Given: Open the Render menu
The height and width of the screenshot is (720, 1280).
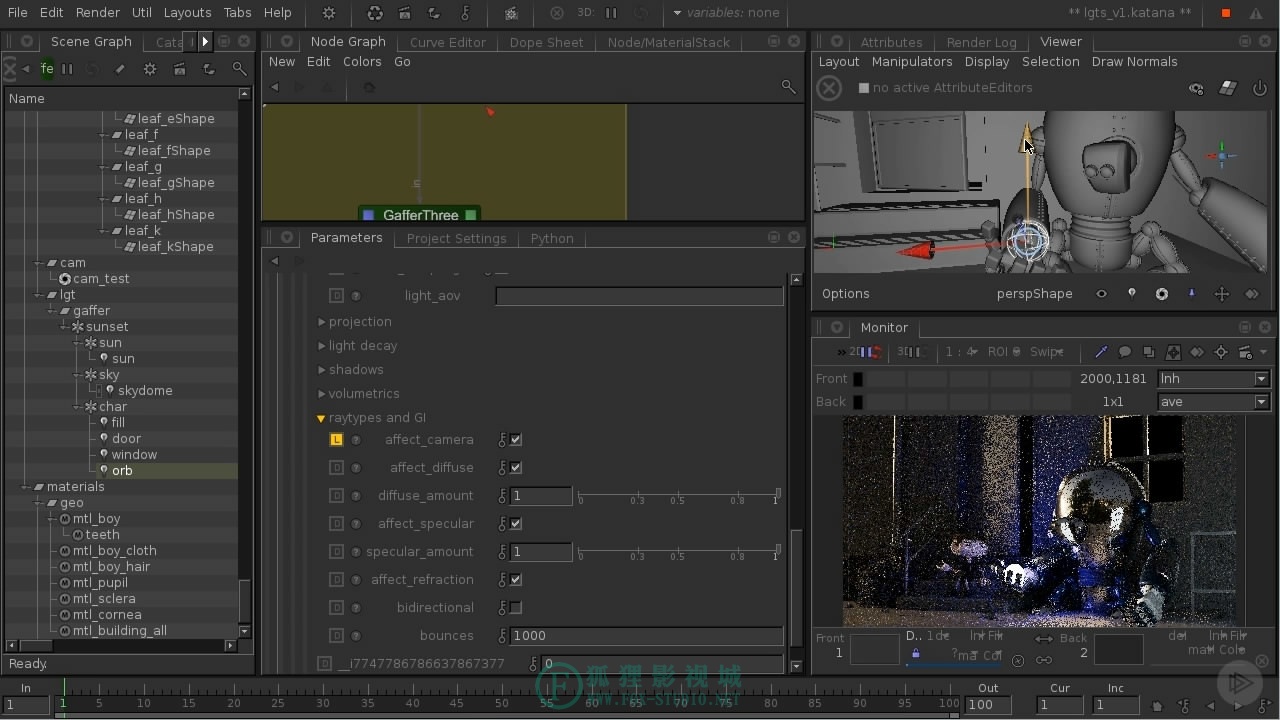Looking at the screenshot, I should (x=97, y=13).
